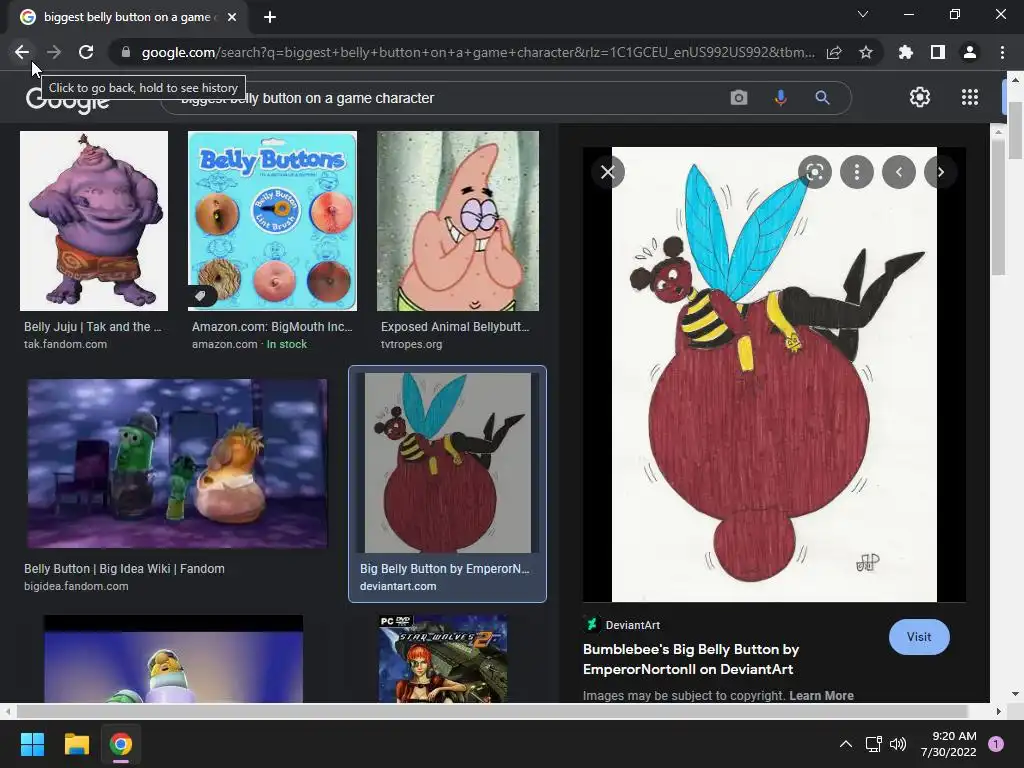The width and height of the screenshot is (1024, 768).
Task: Click the large bumblebee preview image
Action: click(x=774, y=374)
